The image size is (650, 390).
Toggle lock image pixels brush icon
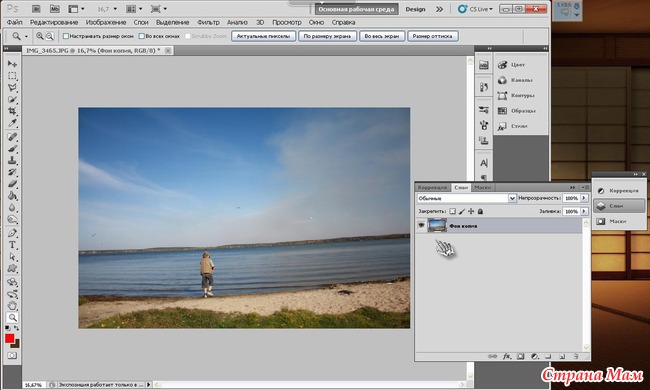[x=462, y=211]
